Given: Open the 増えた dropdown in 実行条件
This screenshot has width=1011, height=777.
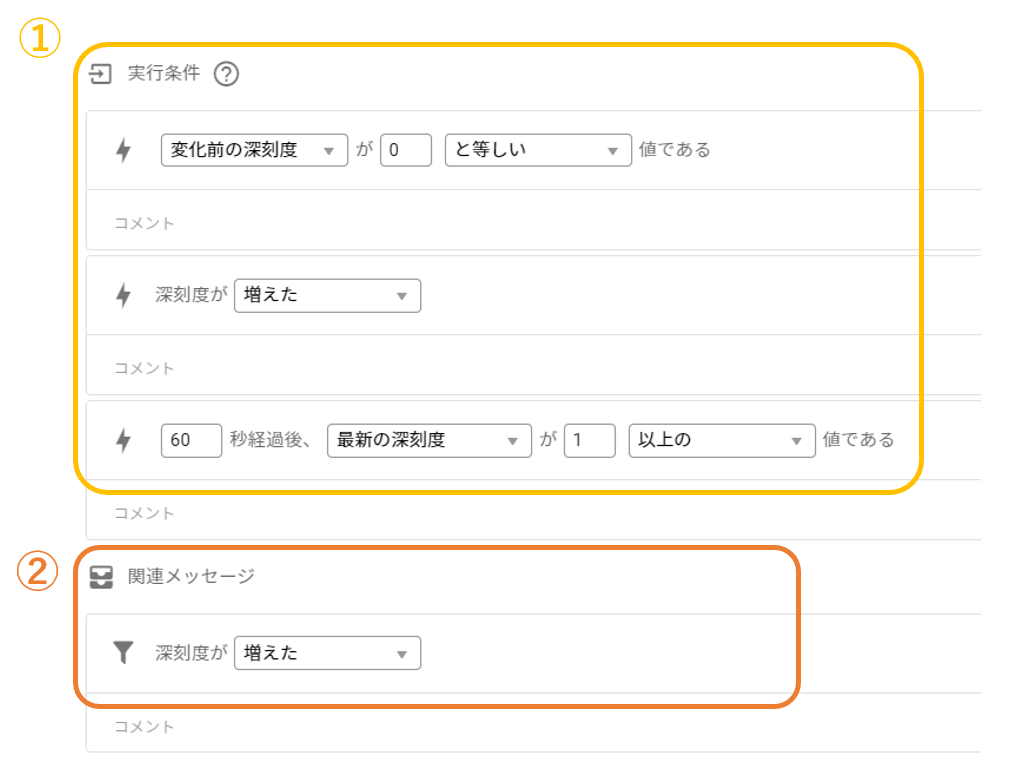Looking at the screenshot, I should (x=328, y=295).
